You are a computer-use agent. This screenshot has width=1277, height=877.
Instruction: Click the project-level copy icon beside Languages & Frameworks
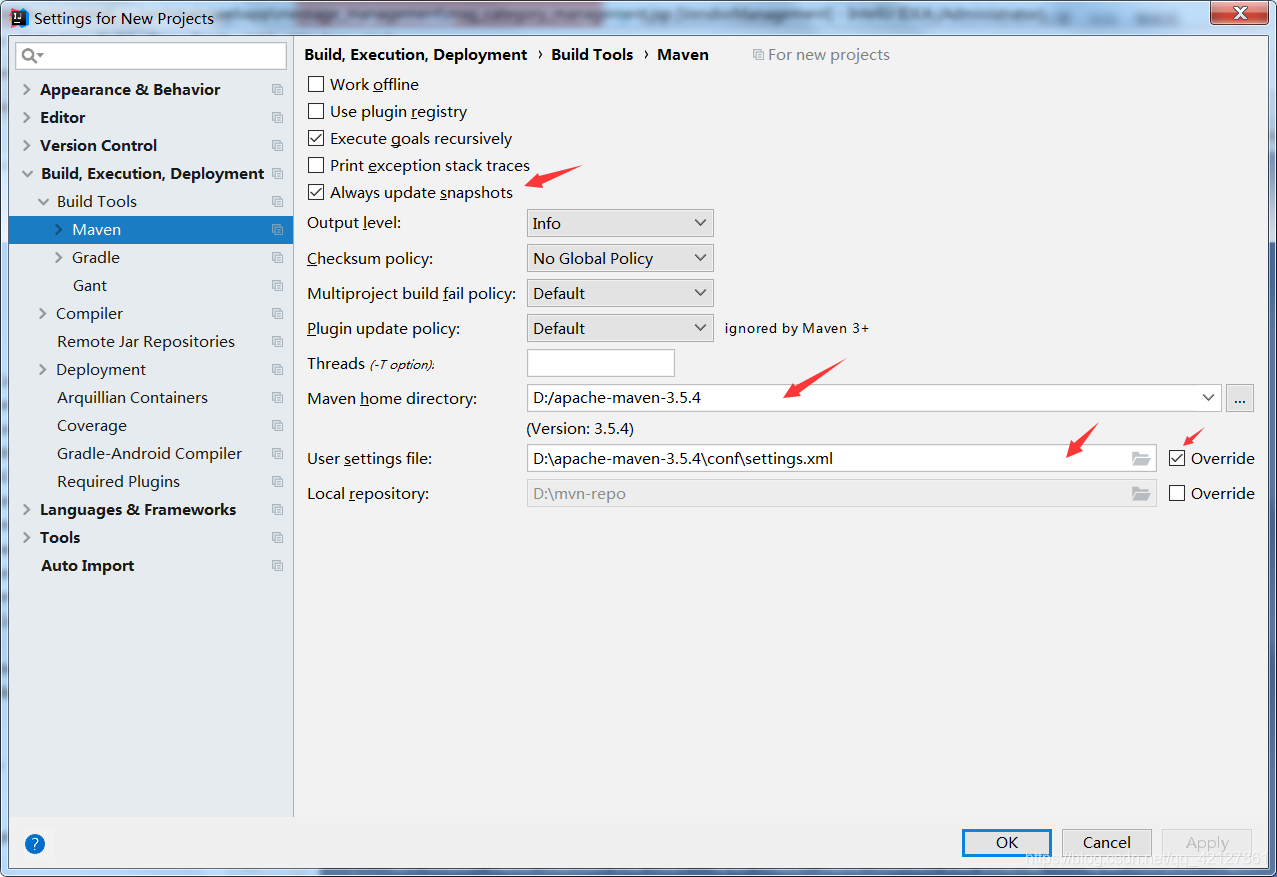277,510
